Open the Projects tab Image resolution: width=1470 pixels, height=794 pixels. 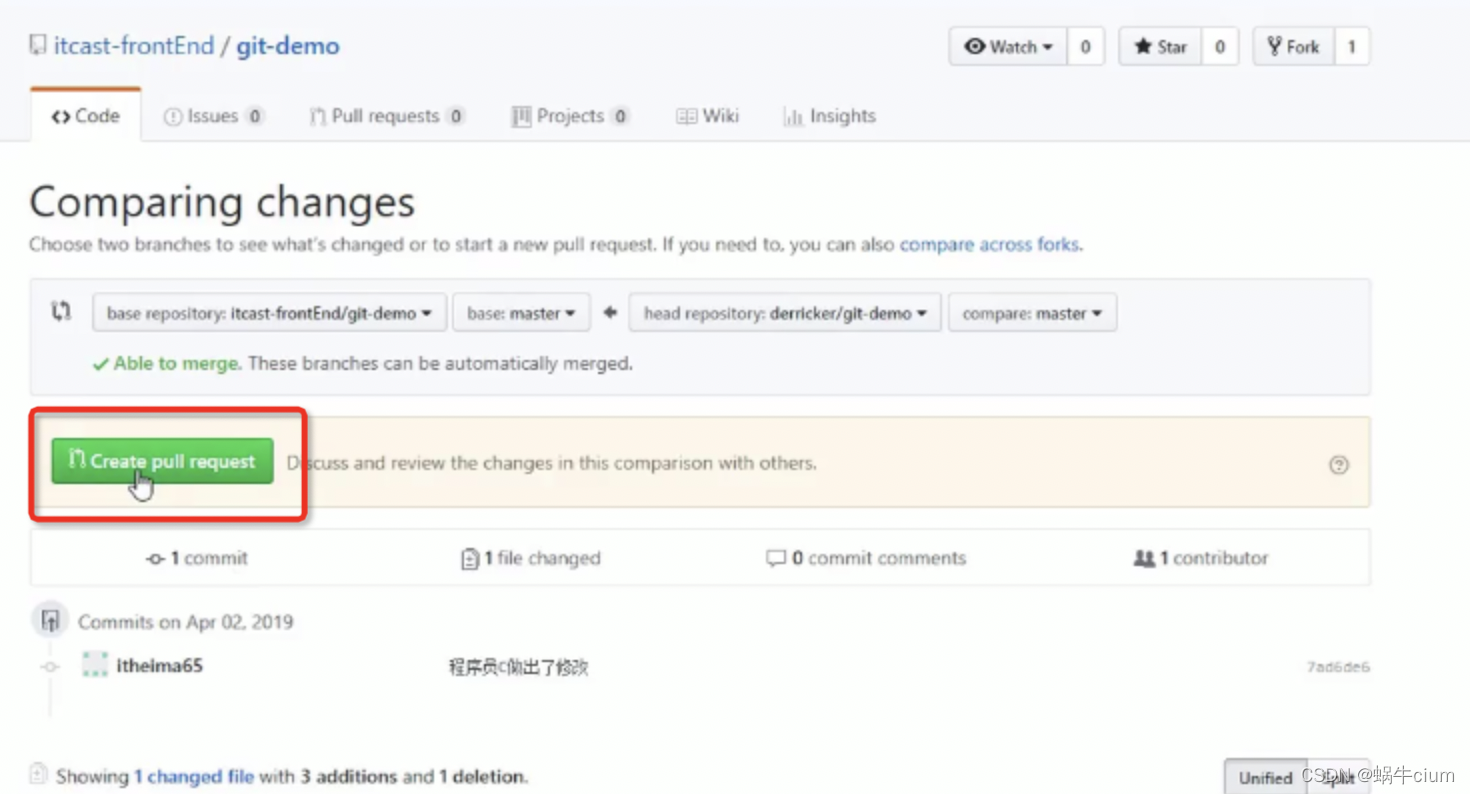pyautogui.click(x=570, y=116)
